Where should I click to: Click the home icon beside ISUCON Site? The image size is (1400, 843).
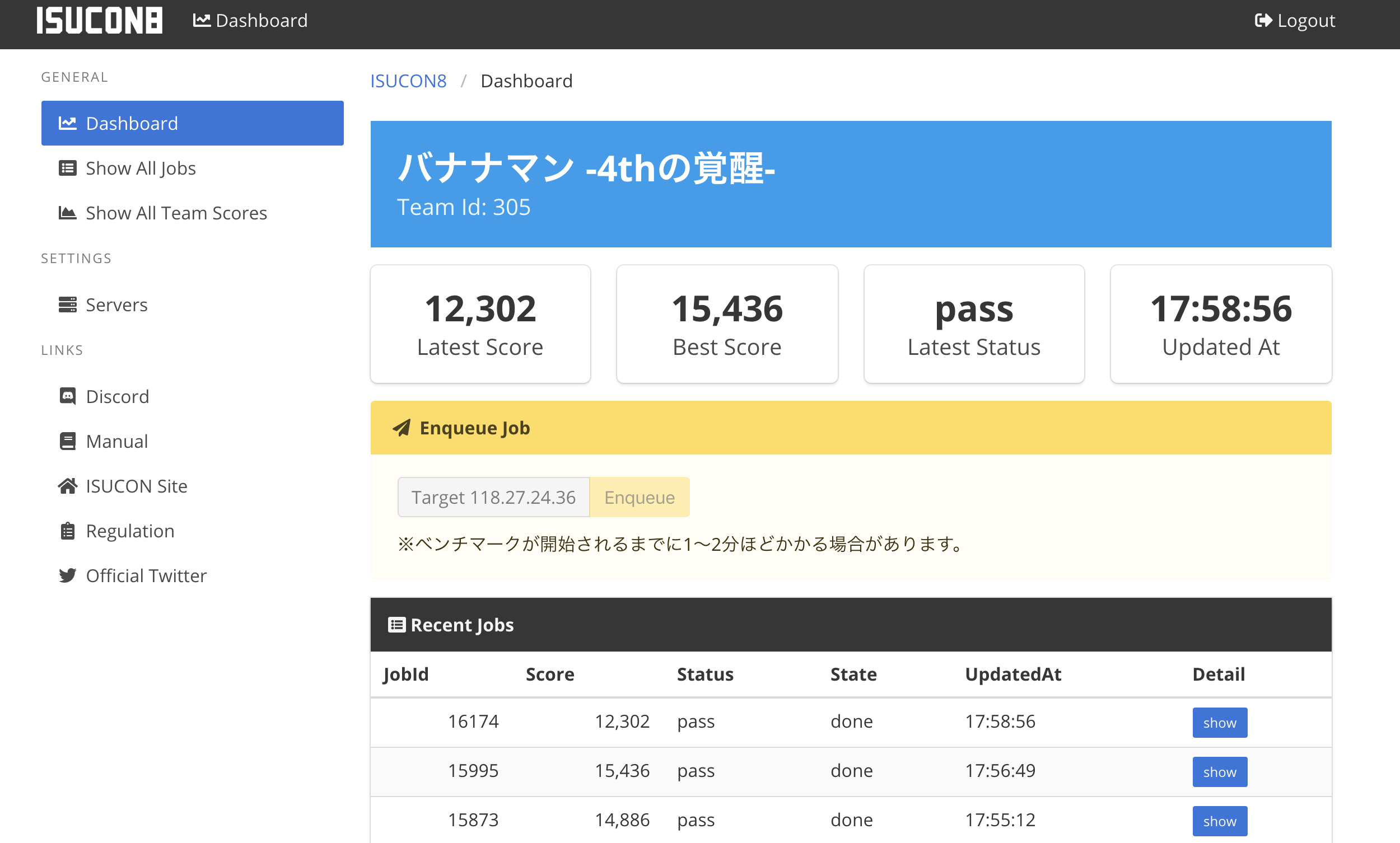coord(68,486)
